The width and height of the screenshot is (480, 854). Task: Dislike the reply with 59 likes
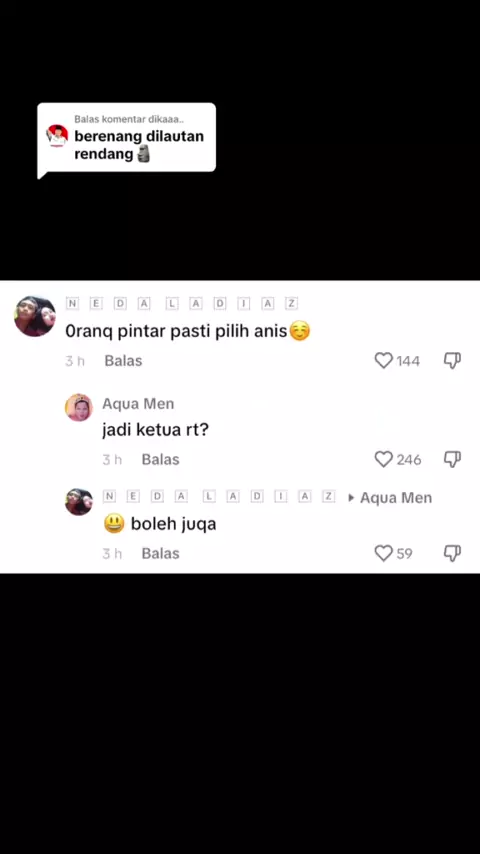[452, 553]
